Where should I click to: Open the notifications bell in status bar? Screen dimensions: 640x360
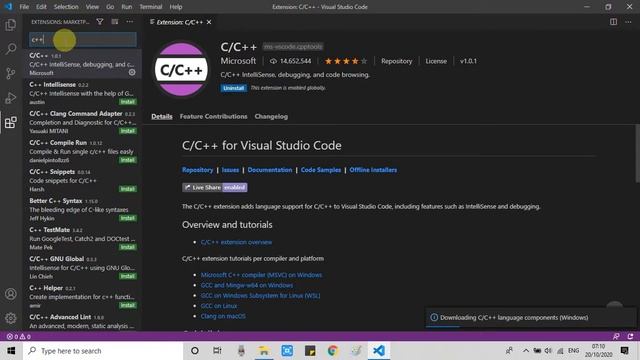630,336
